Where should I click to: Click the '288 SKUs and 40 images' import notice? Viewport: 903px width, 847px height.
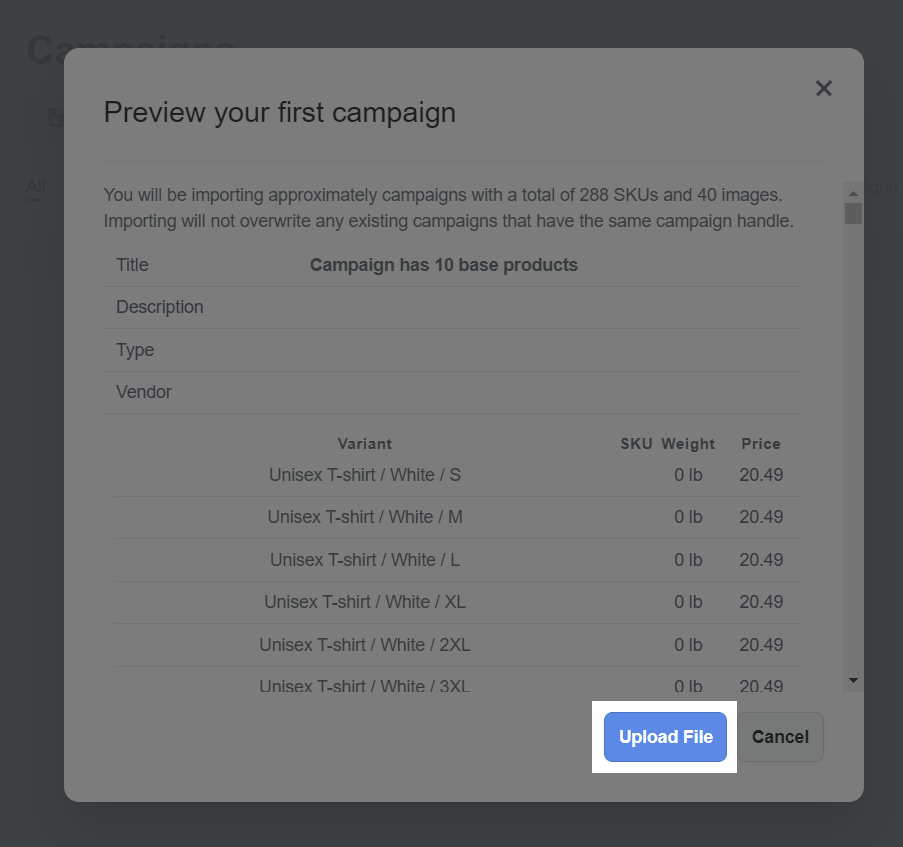(449, 208)
